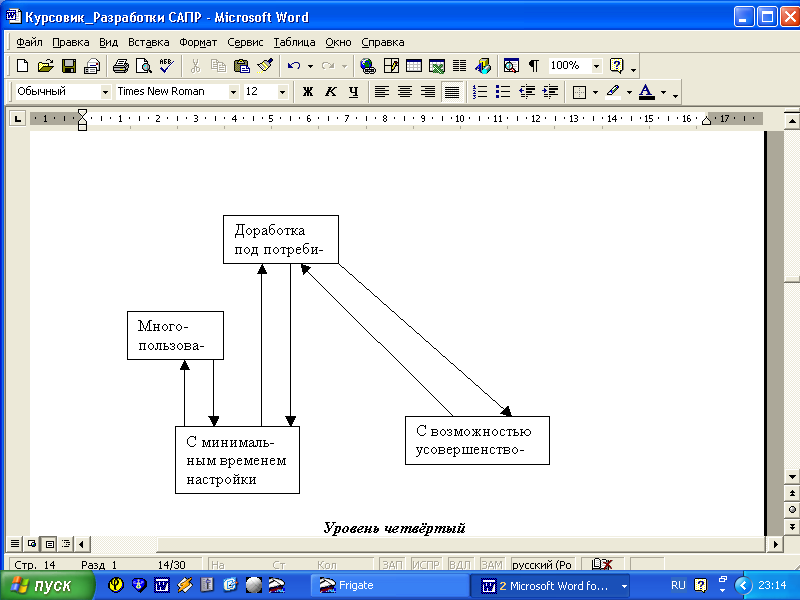Screen dimensions: 800x600
Task: Align the text to the left
Action: pyautogui.click(x=382, y=92)
